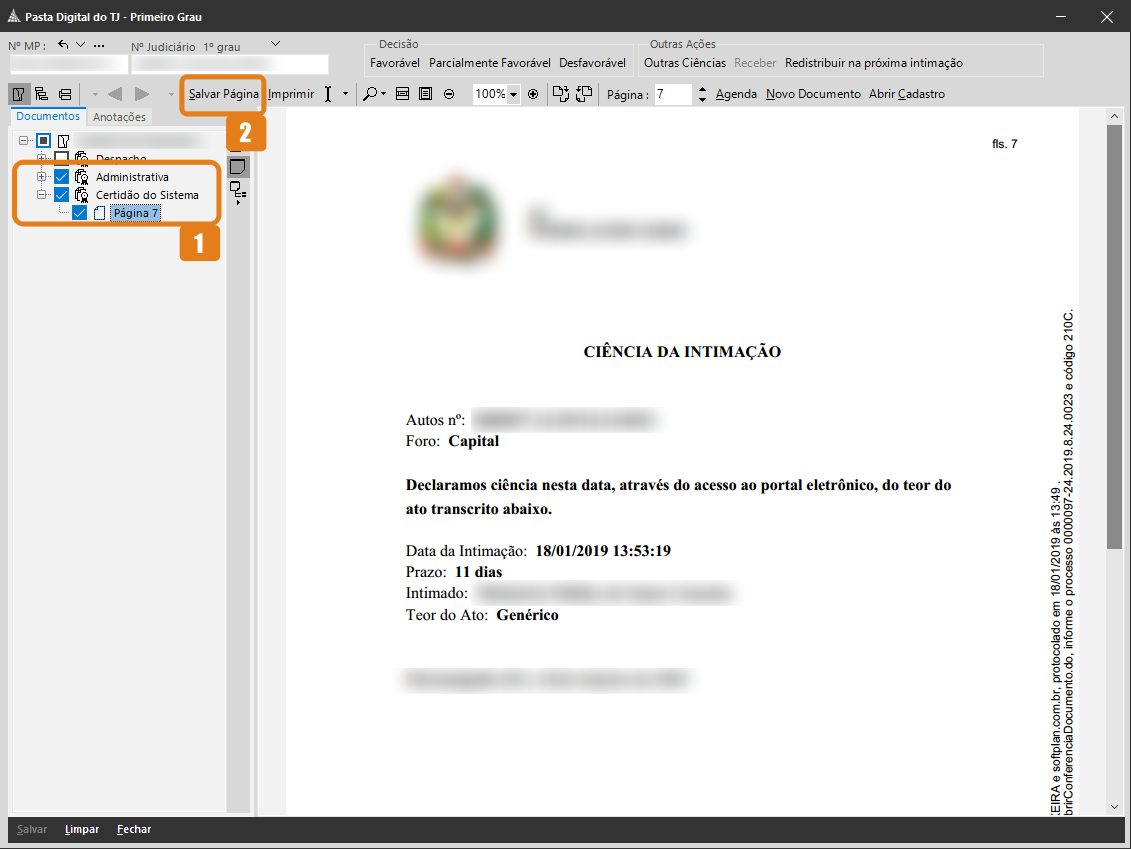Uncheck the Administrativa checkbox
This screenshot has width=1131, height=849.
point(61,177)
